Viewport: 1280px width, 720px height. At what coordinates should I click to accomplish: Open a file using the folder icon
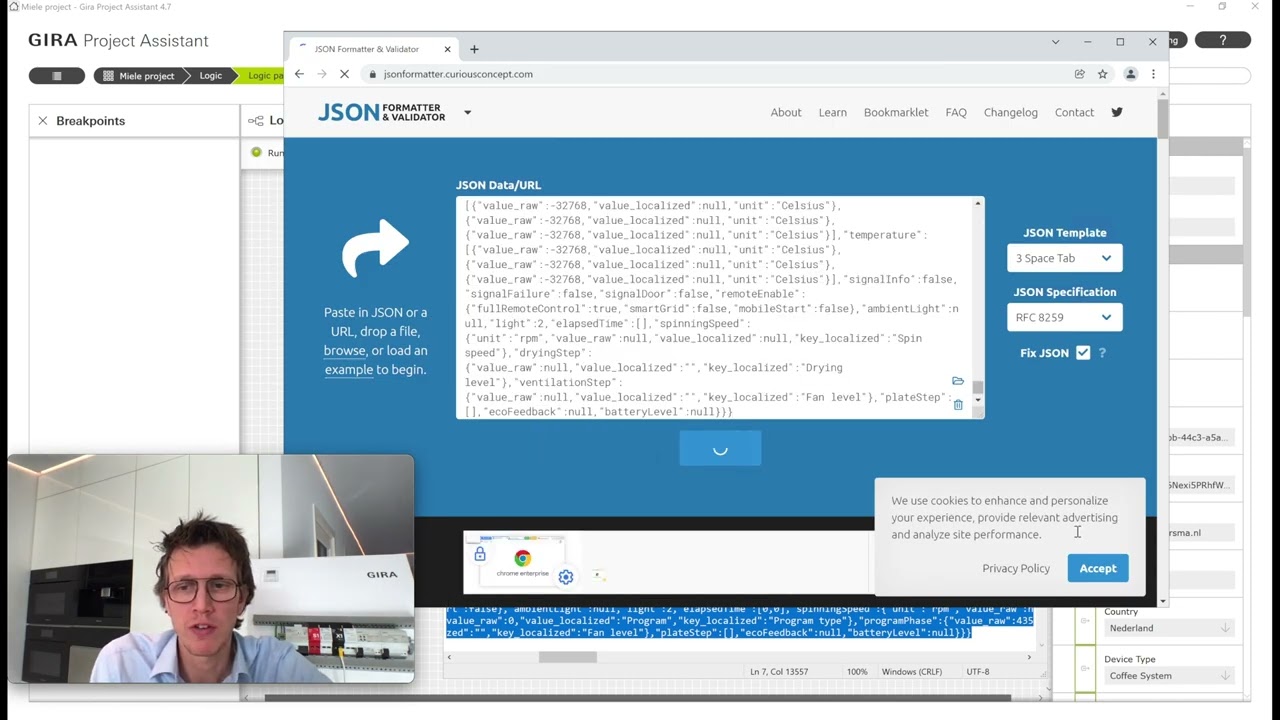(958, 381)
